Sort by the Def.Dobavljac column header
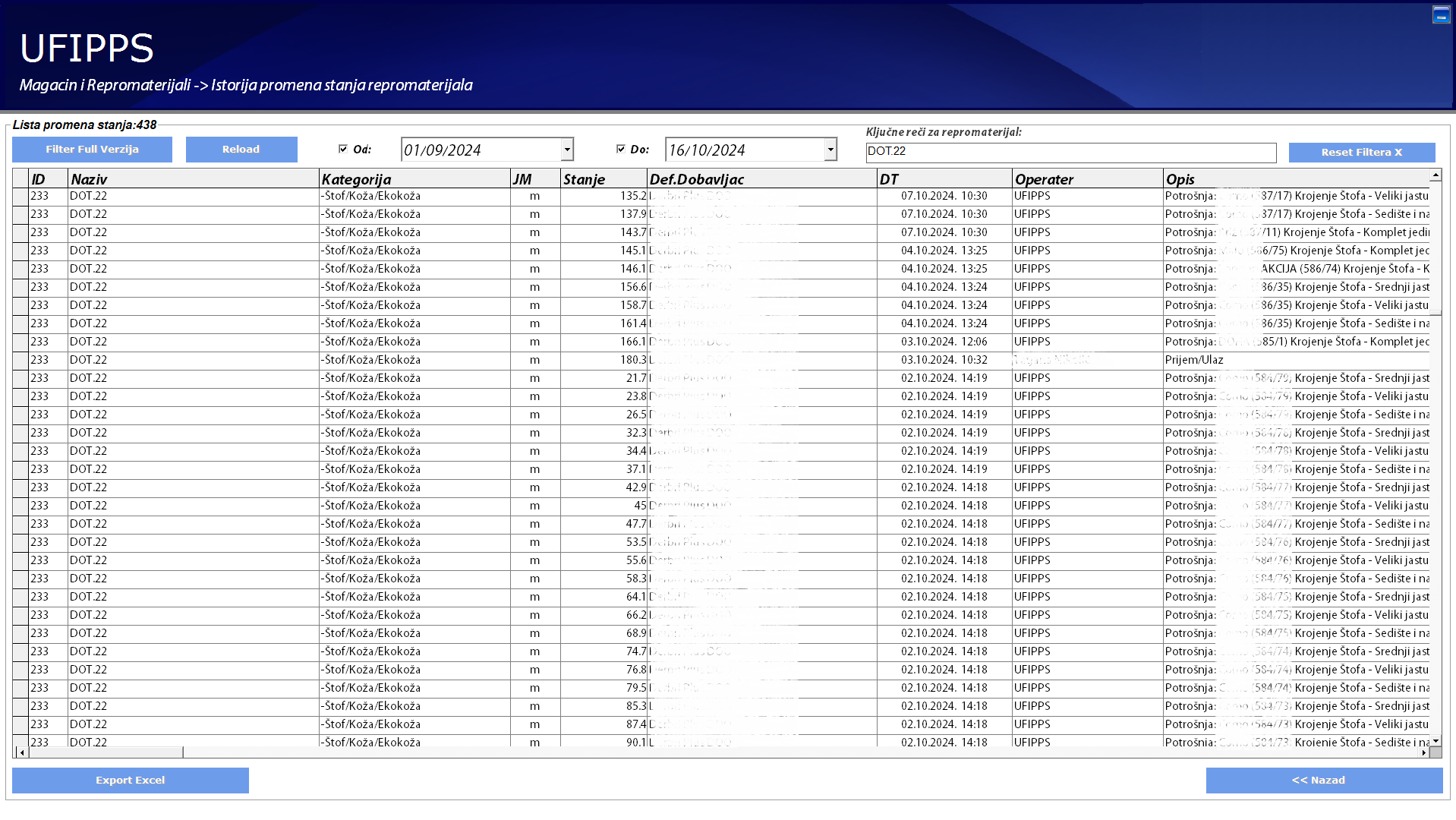Screen dimensions: 1456x820 (x=762, y=179)
